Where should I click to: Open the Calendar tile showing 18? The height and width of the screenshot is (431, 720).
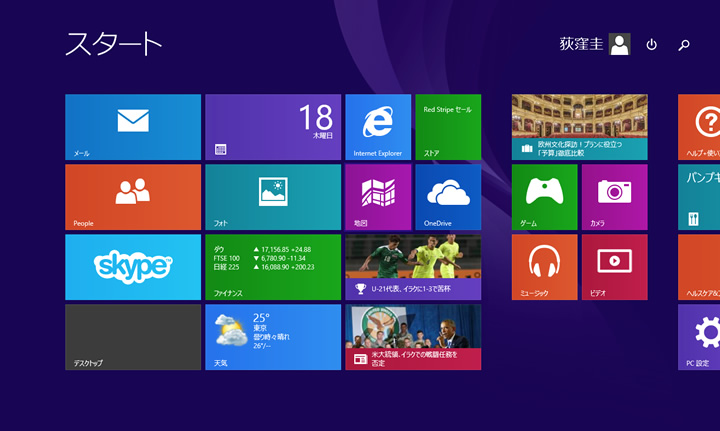click(273, 127)
